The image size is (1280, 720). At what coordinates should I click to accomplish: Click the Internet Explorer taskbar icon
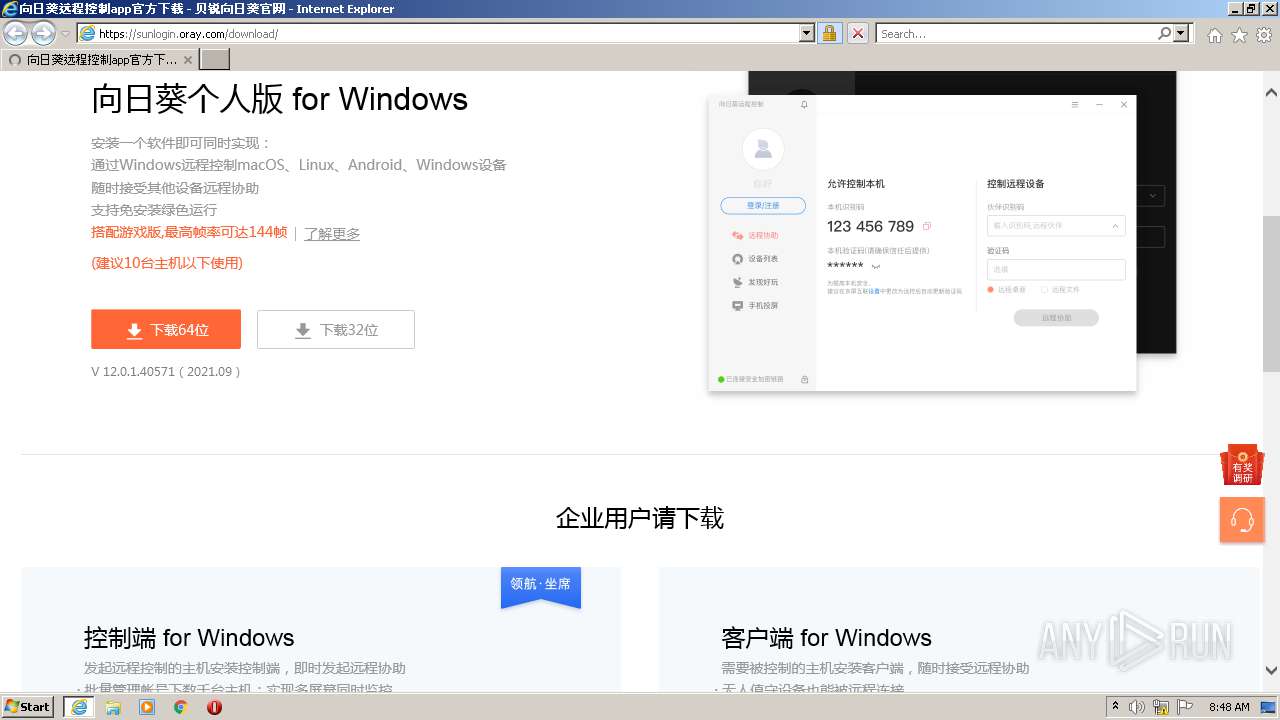[79, 707]
